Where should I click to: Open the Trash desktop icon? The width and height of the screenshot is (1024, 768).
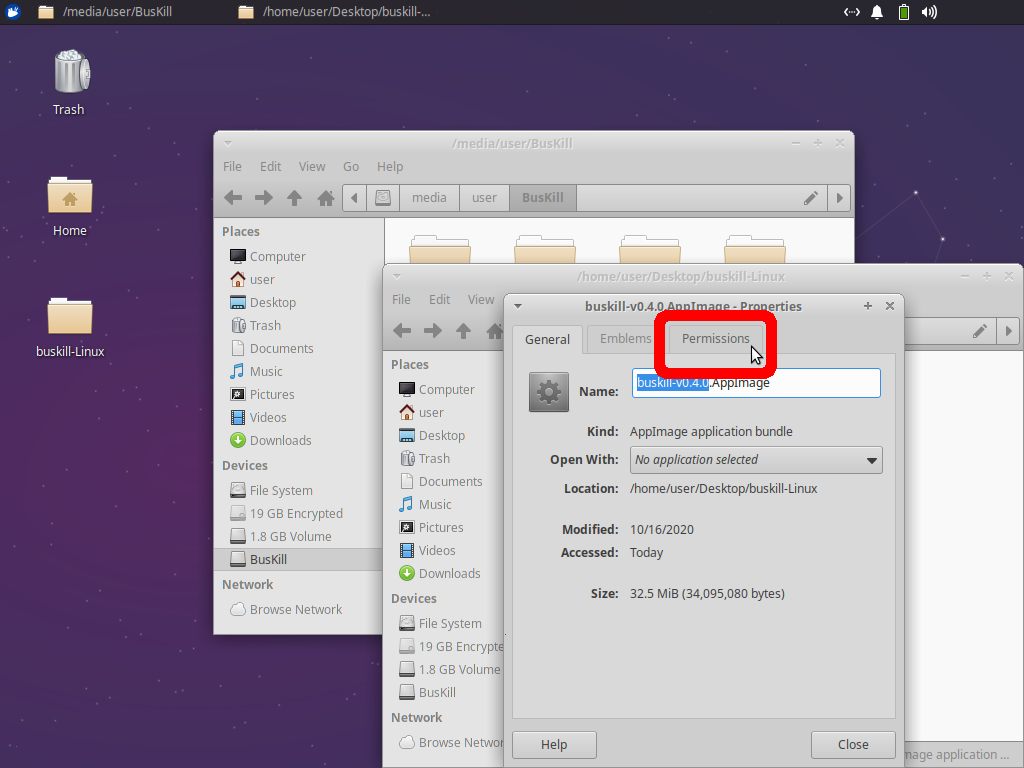[x=69, y=82]
